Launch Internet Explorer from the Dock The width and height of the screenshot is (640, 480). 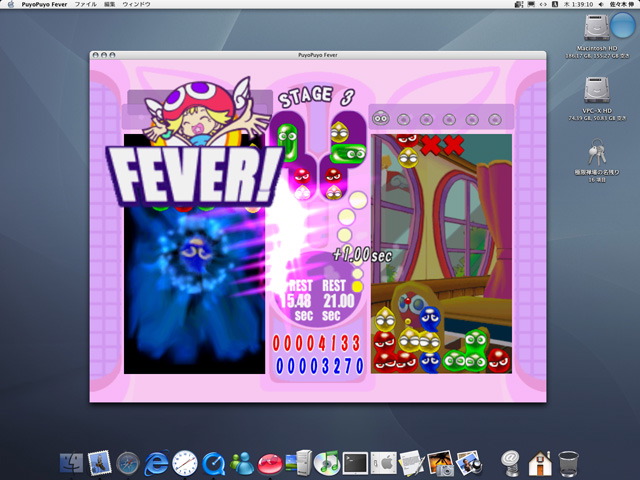coord(156,463)
